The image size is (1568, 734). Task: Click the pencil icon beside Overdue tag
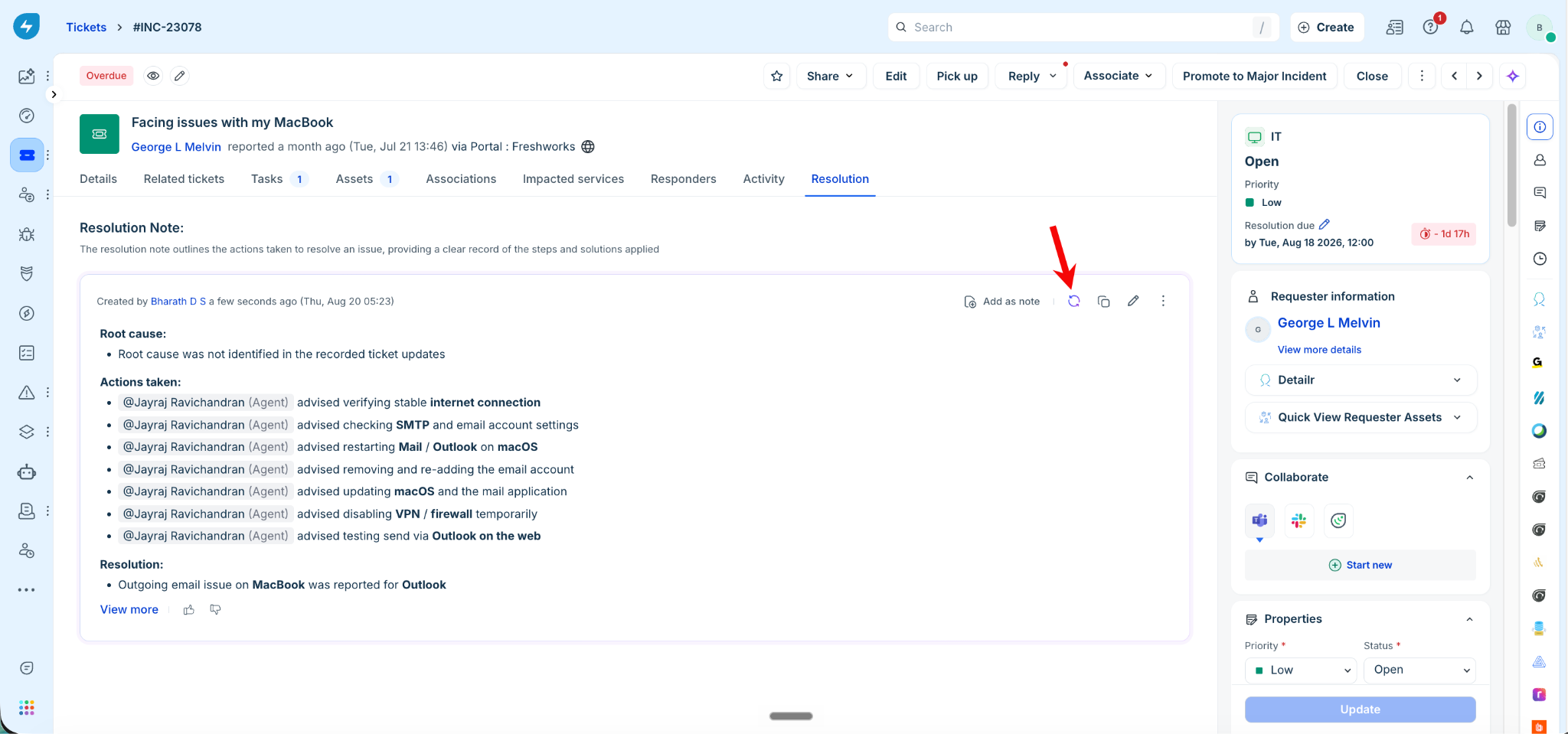pyautogui.click(x=180, y=76)
